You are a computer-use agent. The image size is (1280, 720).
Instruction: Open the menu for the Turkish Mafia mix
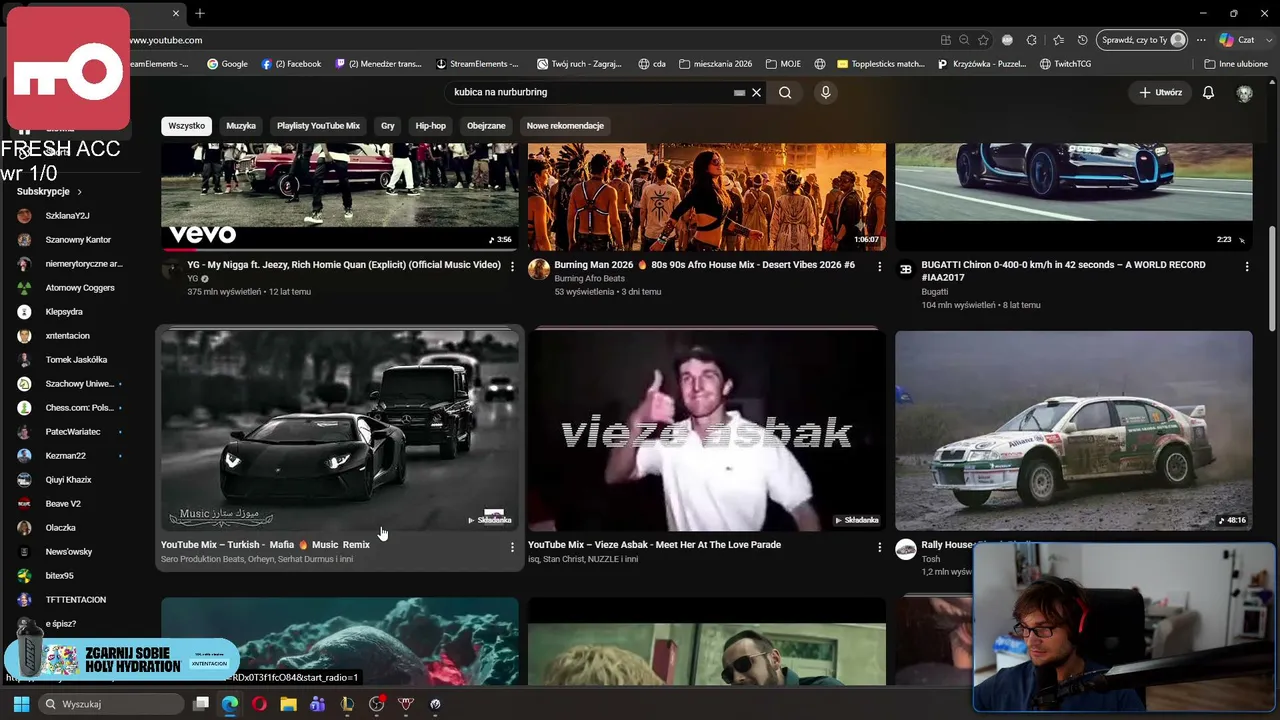[512, 547]
